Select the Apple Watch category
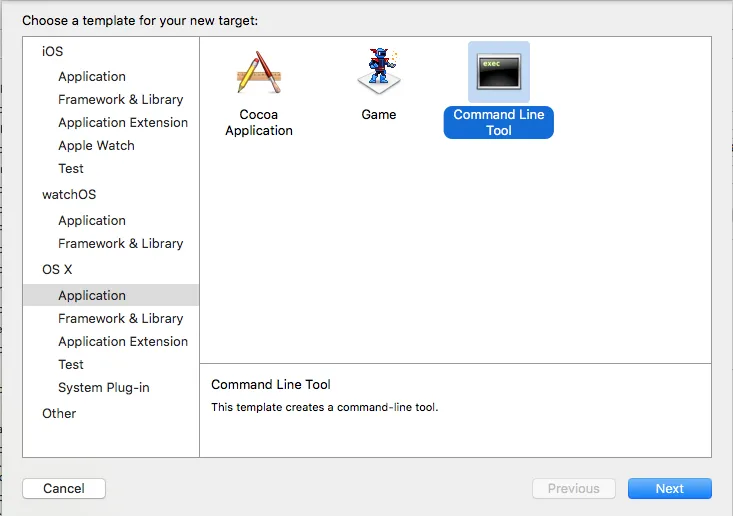 pyautogui.click(x=96, y=145)
